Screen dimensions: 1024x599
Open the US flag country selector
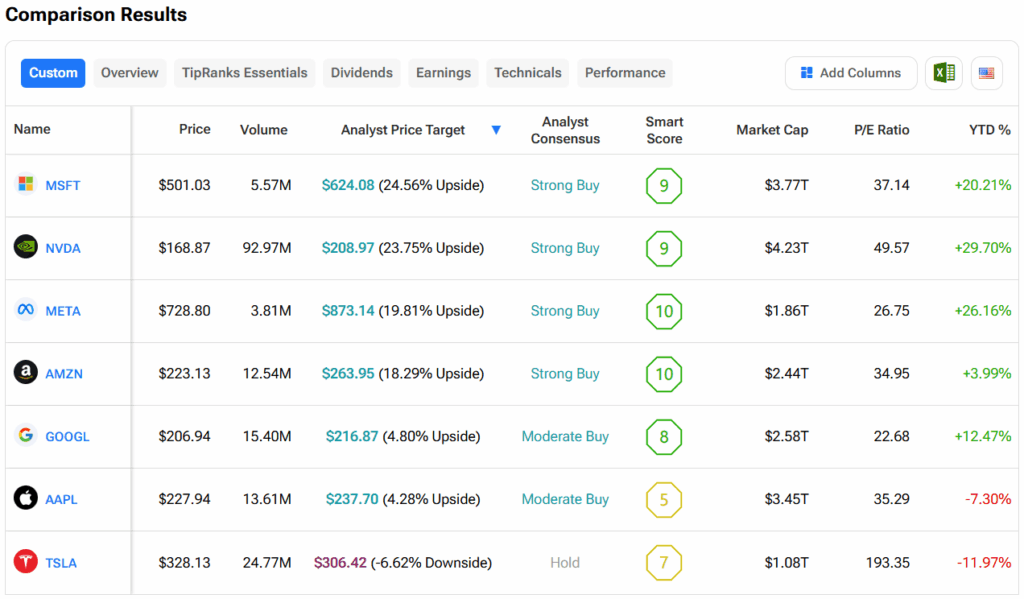[x=986, y=73]
